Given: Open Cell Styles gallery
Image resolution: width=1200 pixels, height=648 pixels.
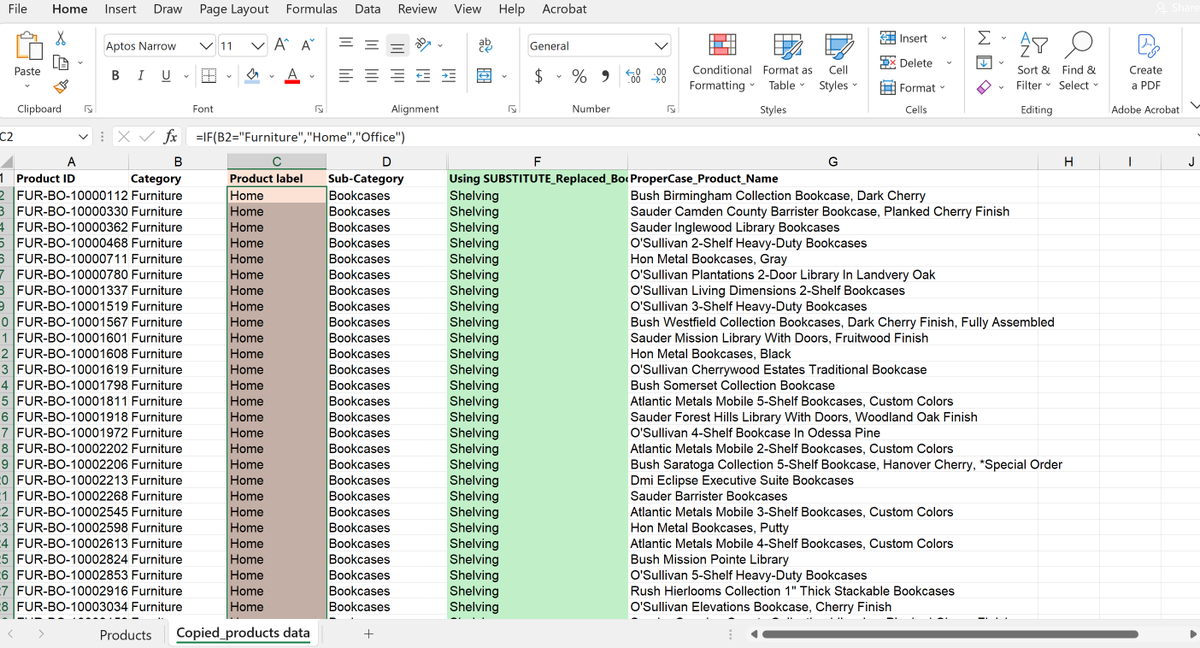Looking at the screenshot, I should pyautogui.click(x=838, y=60).
